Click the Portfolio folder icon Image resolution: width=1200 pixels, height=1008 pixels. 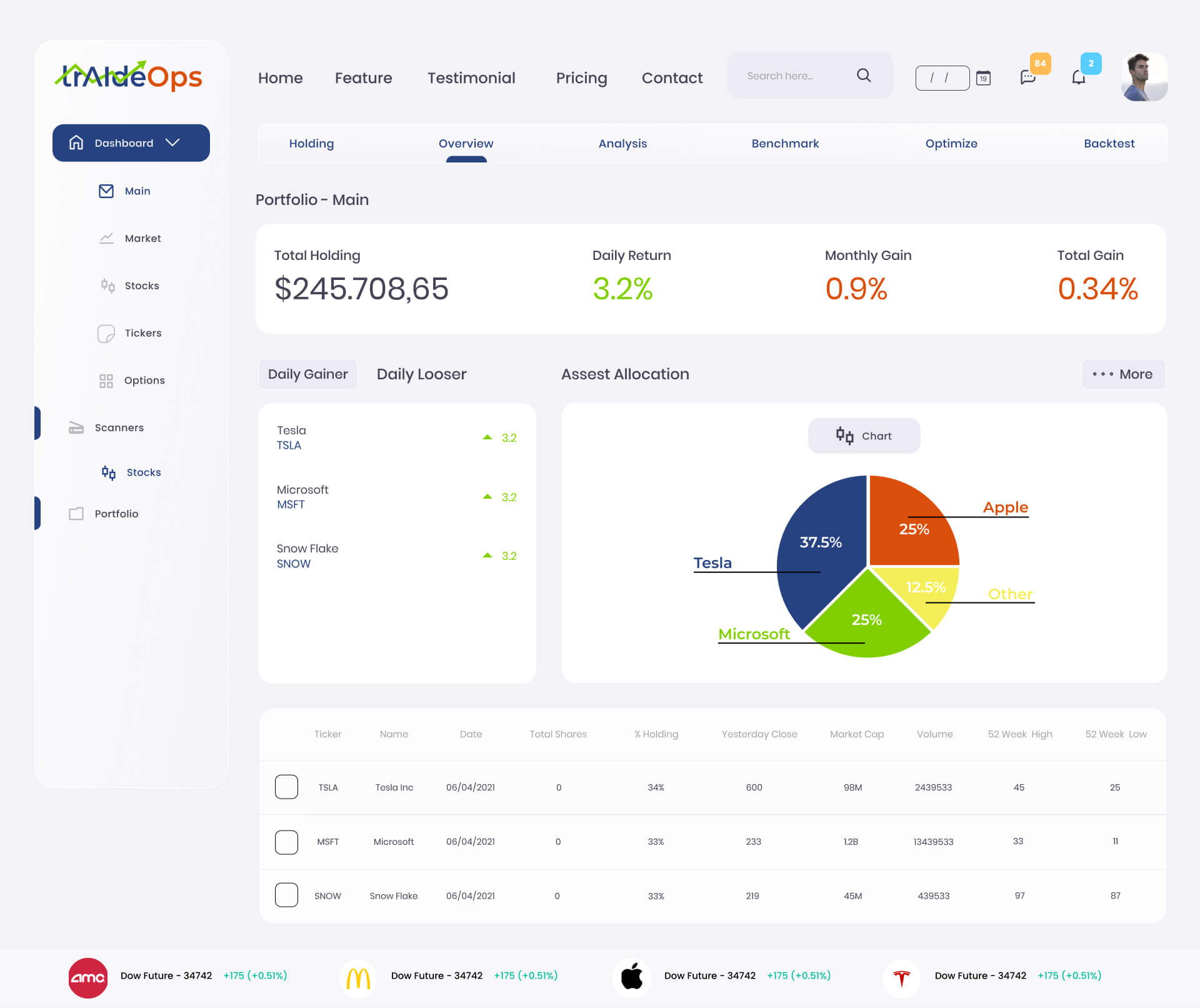point(76,514)
